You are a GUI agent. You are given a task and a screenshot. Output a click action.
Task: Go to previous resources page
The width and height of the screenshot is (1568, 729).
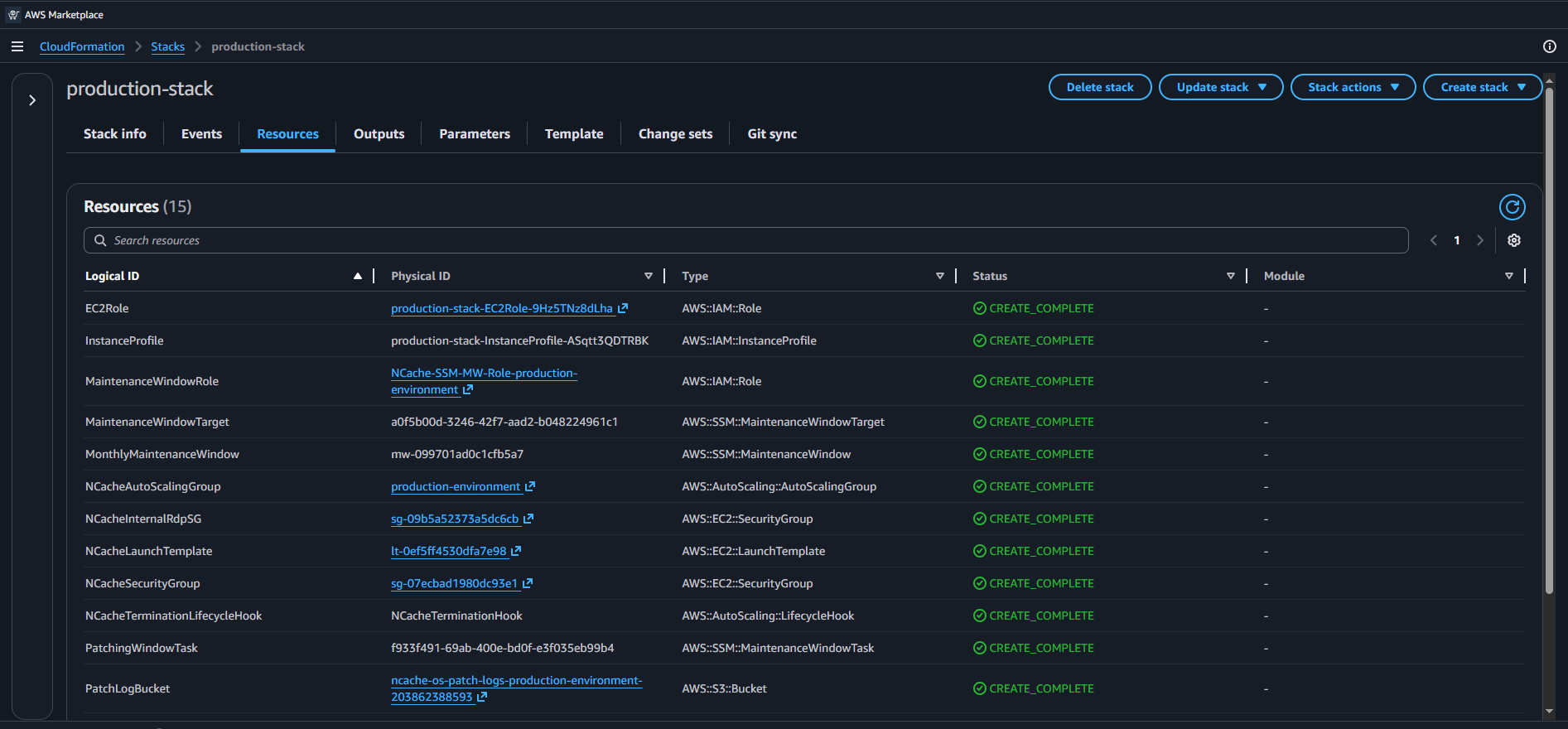point(1434,240)
